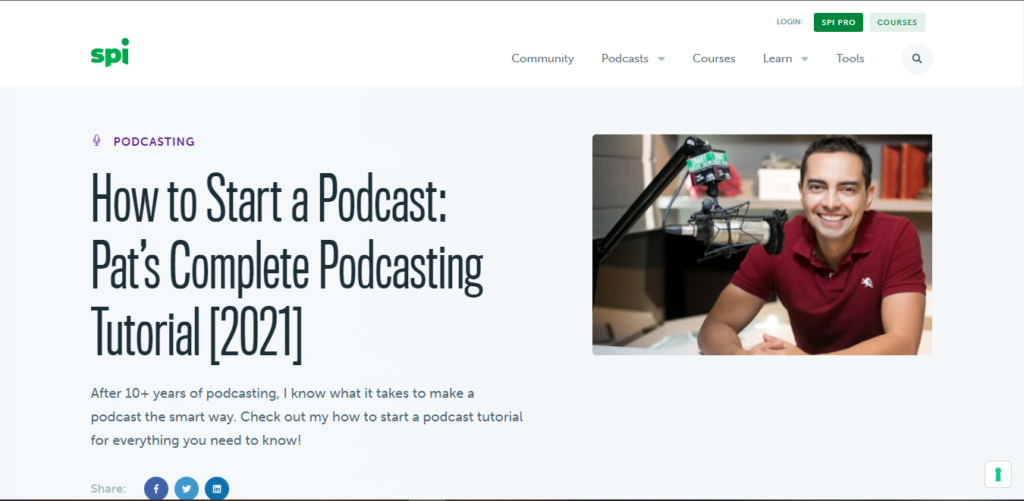Click the How to Start a Podcast headline
The image size is (1024, 501).
coord(287,268)
